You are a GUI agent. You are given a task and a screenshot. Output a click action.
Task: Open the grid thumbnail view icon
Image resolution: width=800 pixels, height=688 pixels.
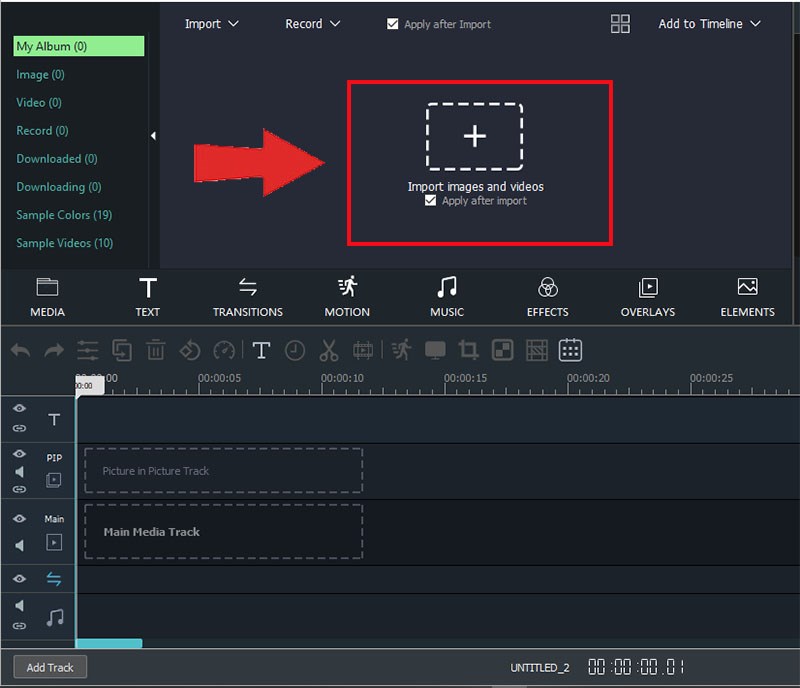coord(620,24)
